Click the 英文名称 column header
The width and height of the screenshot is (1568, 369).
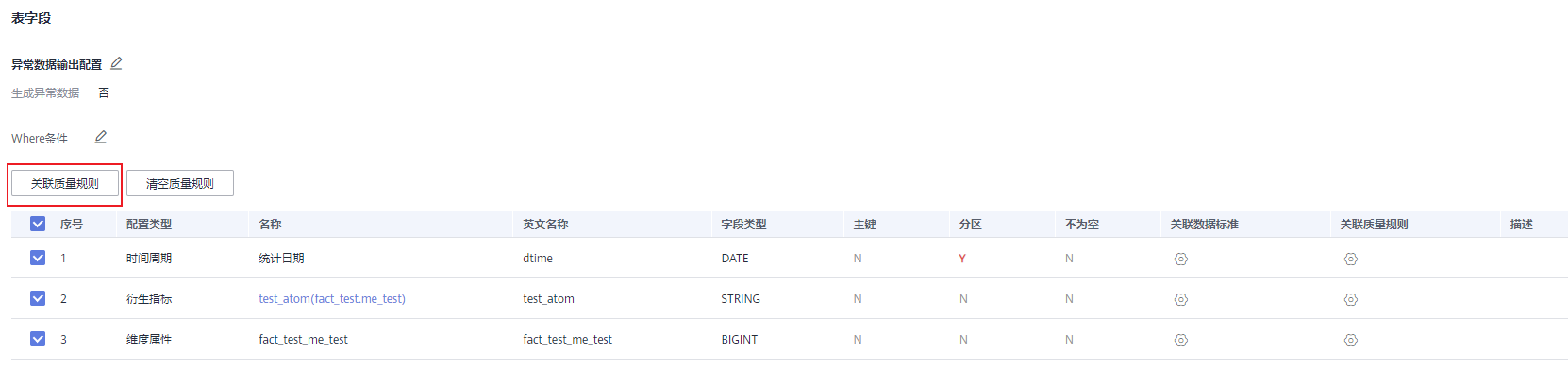point(545,225)
